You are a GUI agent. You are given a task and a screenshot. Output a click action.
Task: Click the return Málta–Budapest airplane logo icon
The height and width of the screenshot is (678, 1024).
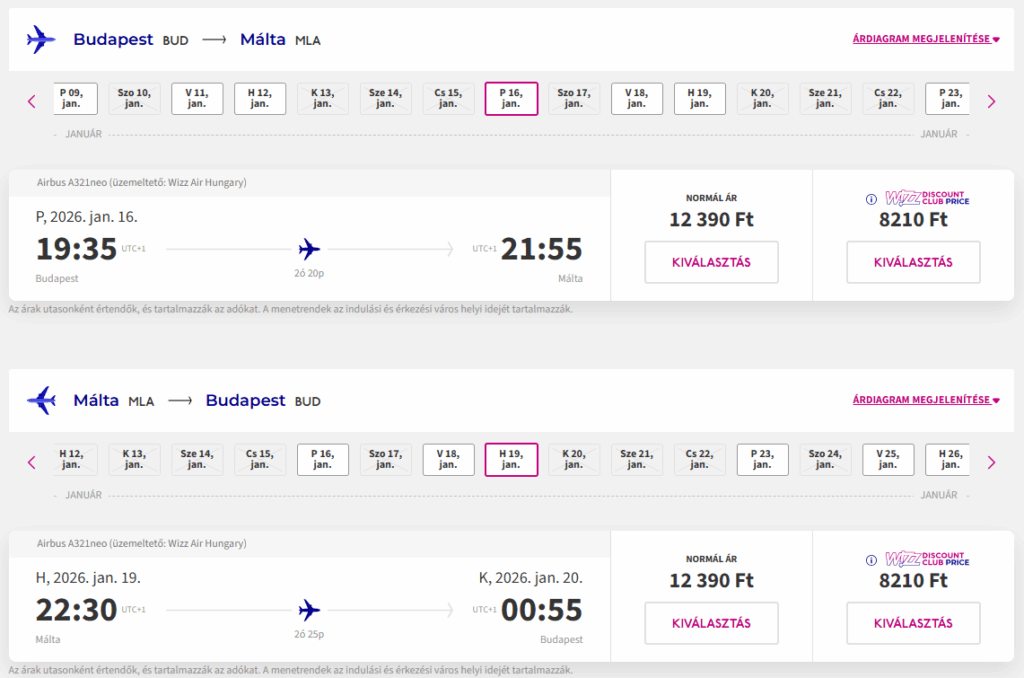(x=41, y=400)
